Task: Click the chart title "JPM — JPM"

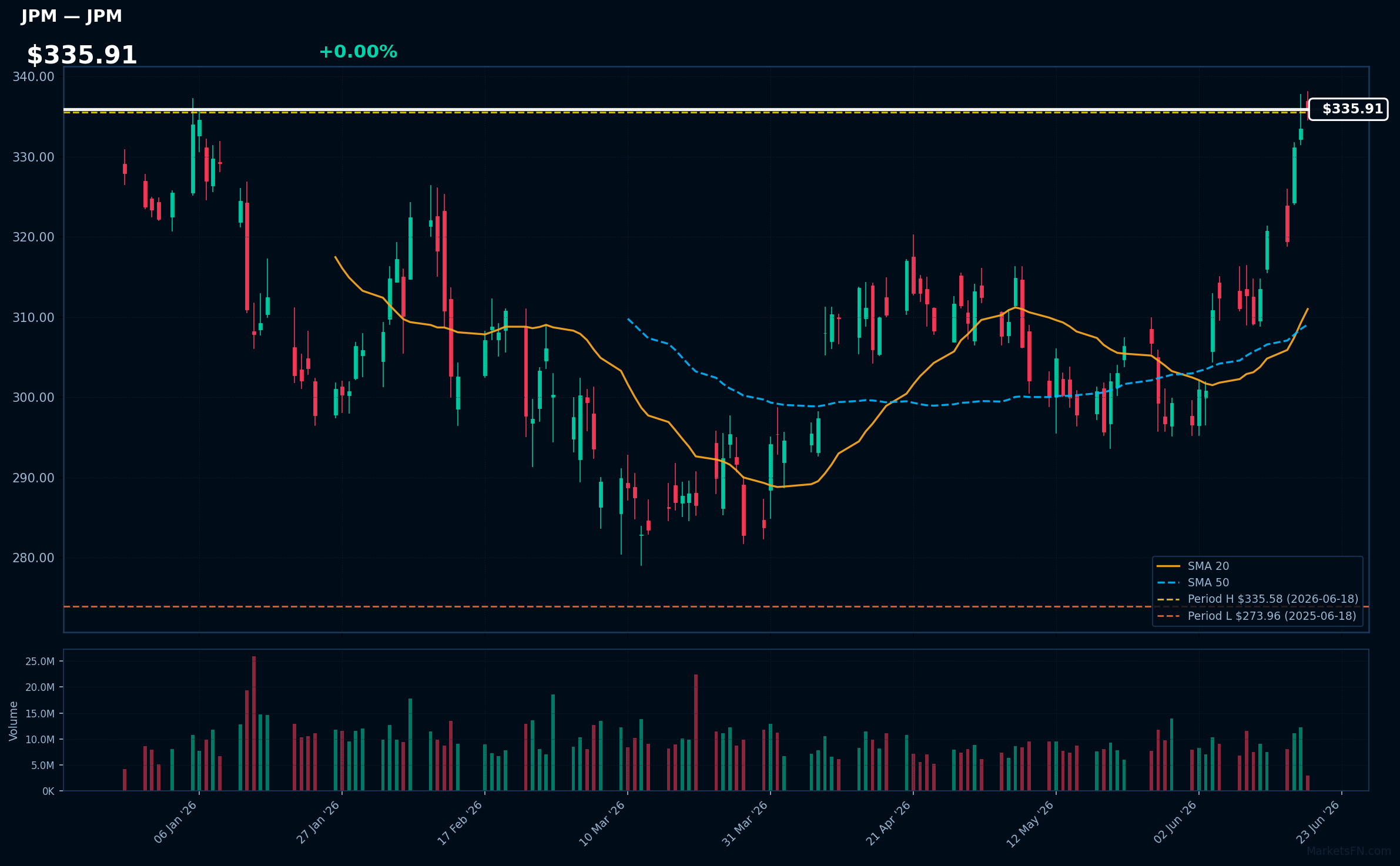Action: (x=72, y=16)
